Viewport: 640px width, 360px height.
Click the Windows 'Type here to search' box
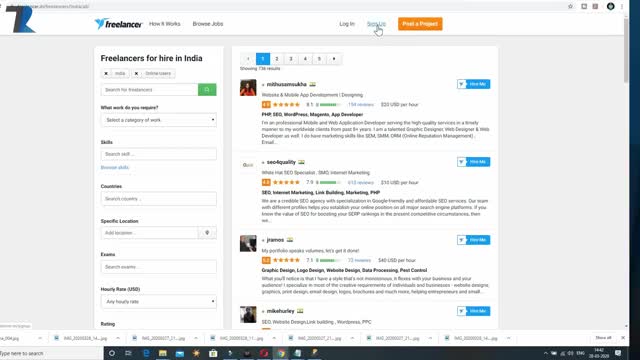coord(51,353)
